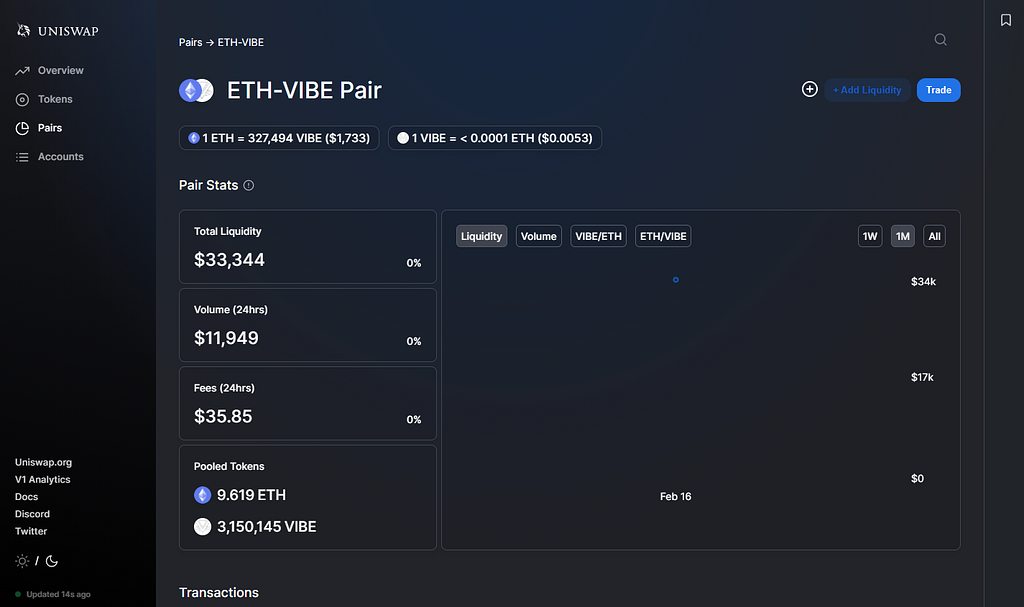Viewport: 1024px width, 607px height.
Task: Click the 1 ETH = 327,494 VIBE price pill
Action: click(279, 138)
